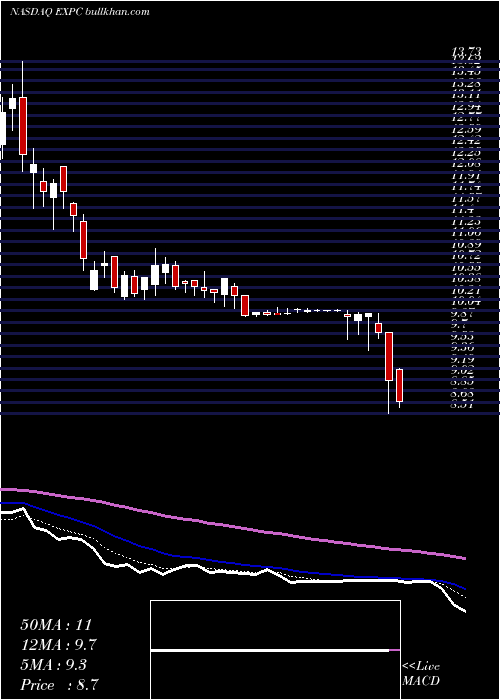The image size is (500, 700).
Task: Click the tall red candle at the chart peak
Action: [23, 125]
